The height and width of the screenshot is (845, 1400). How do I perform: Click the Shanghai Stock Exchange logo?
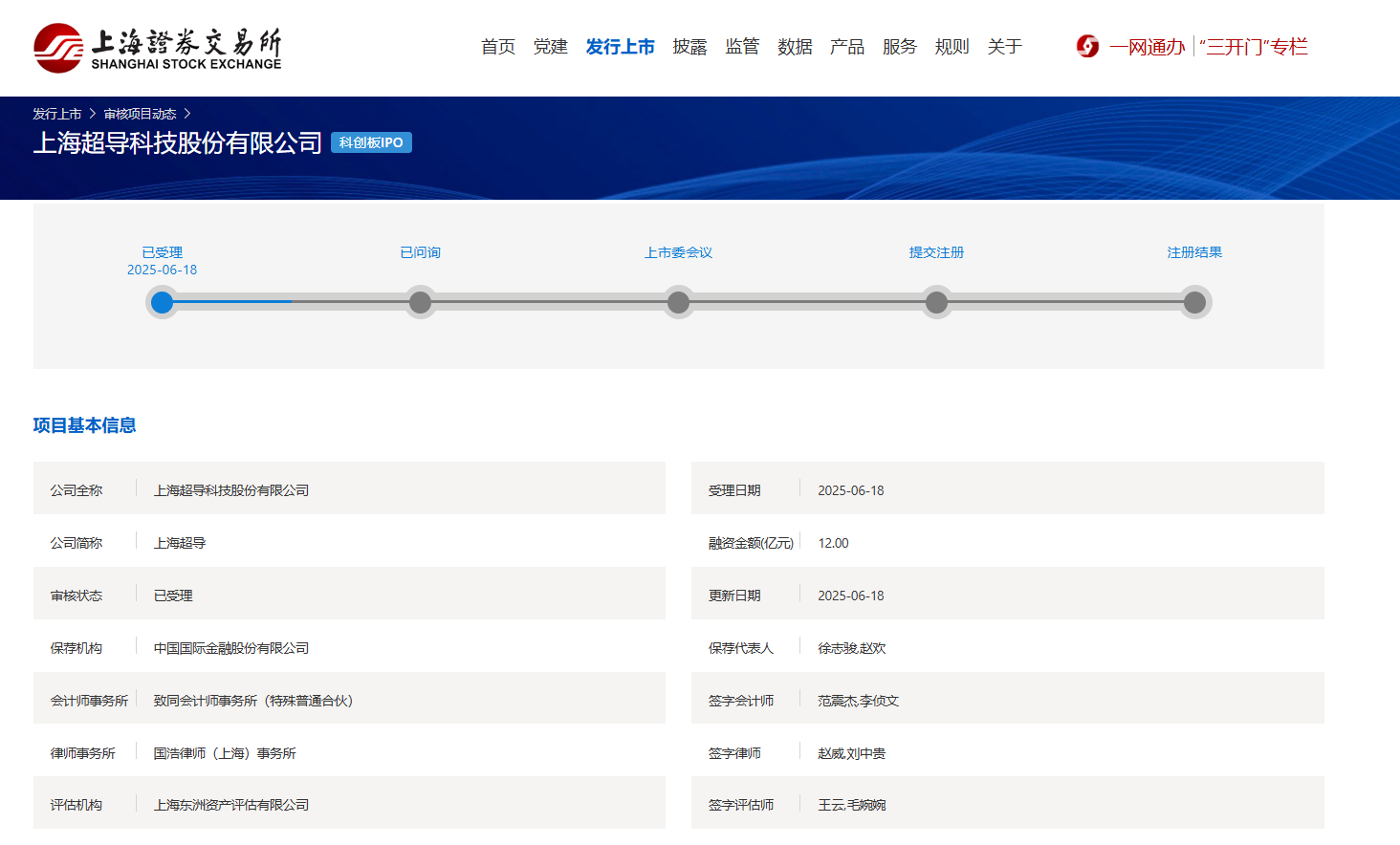[158, 48]
